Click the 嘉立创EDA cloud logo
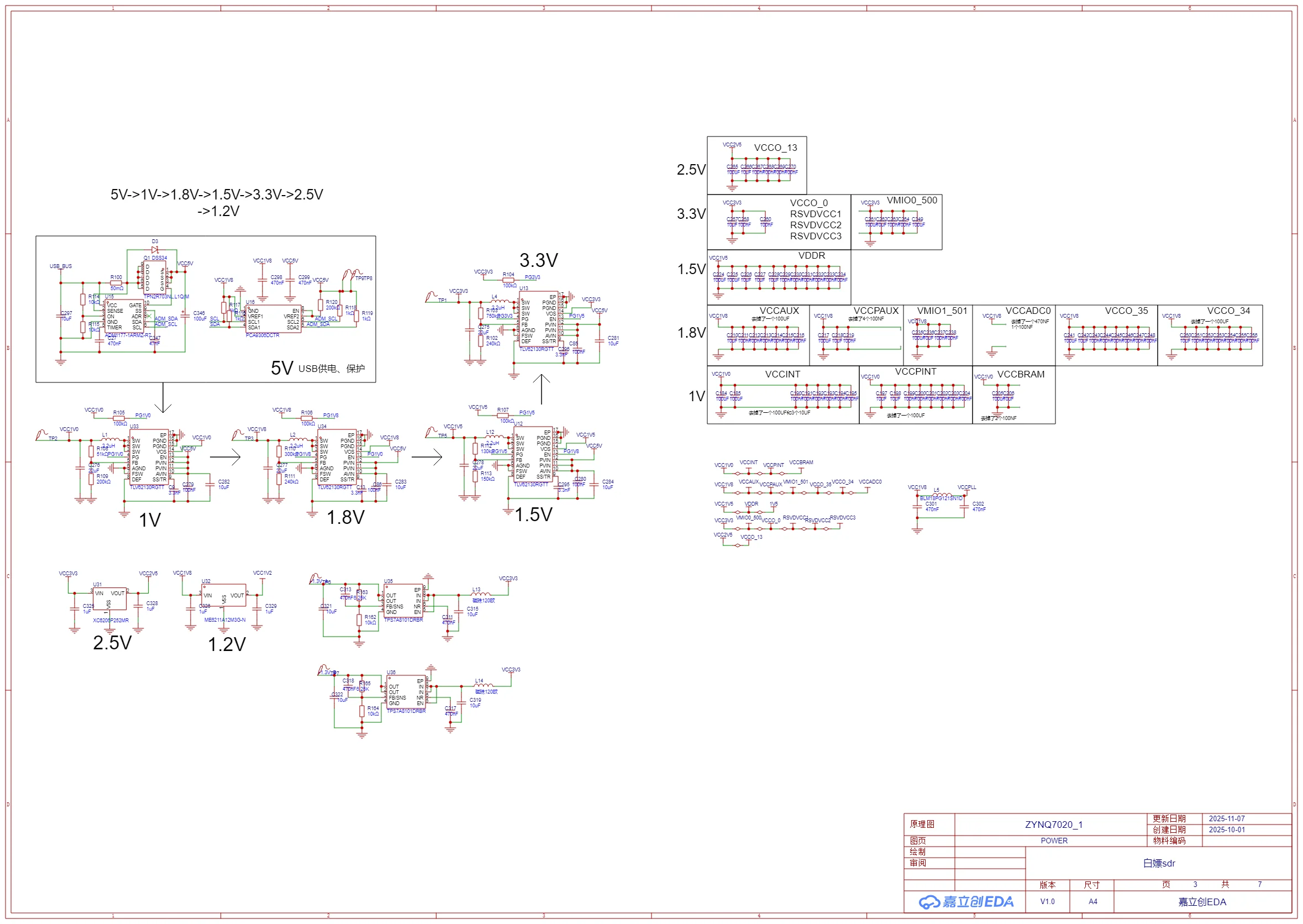Viewport: 1303px width, 924px height. click(965, 902)
